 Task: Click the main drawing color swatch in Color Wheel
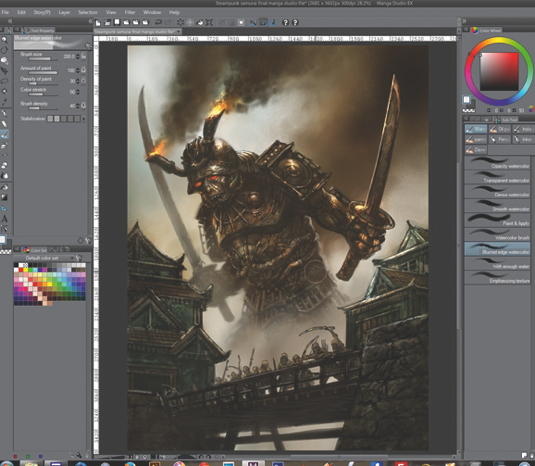(x=466, y=100)
